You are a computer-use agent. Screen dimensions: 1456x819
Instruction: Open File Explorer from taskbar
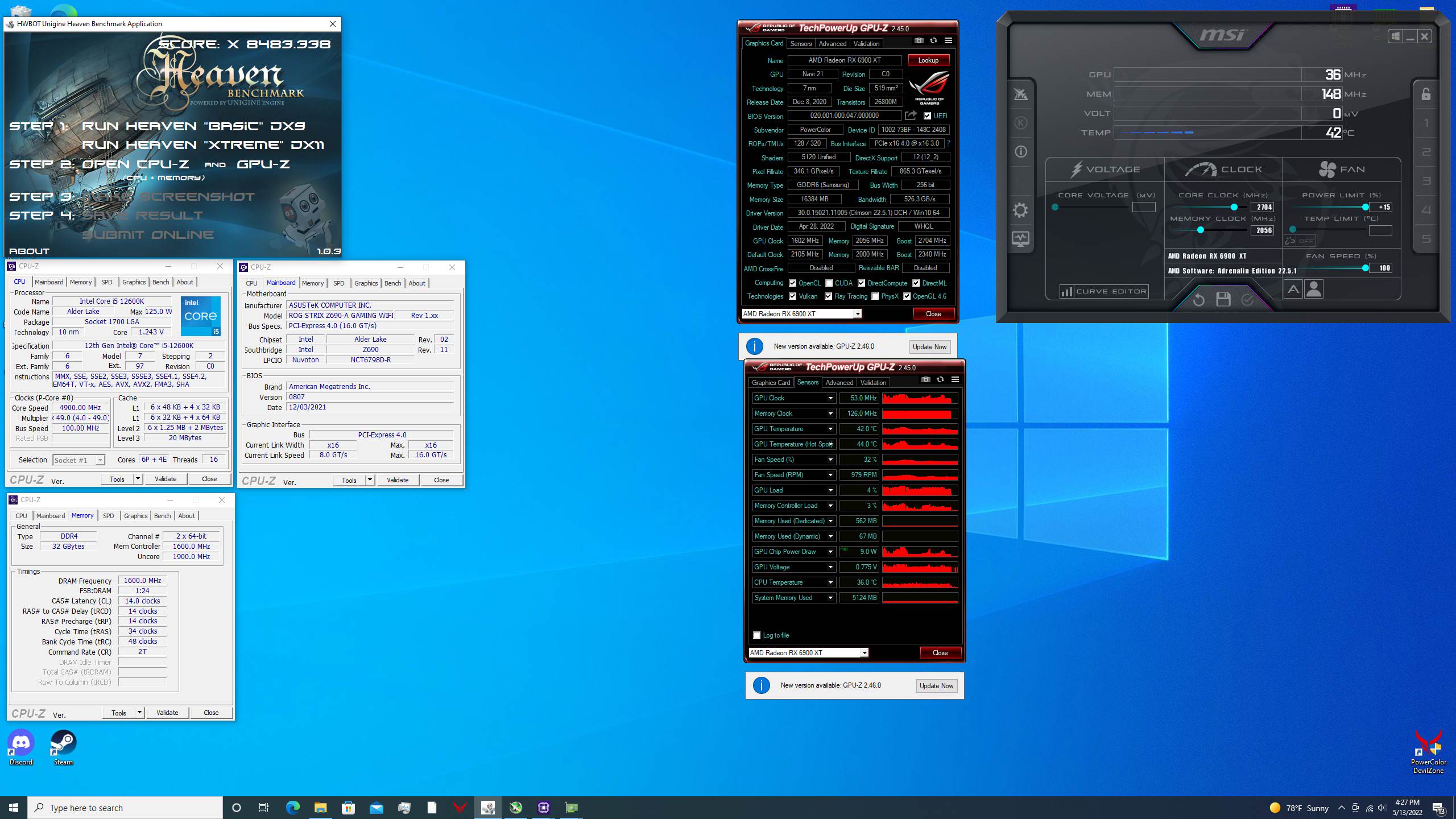(320, 808)
